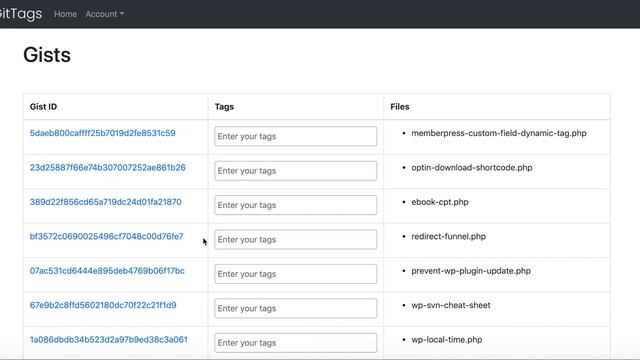Focus tags field for wp-svn-cheat-sheet row
This screenshot has height=360, width=640.
(296, 308)
